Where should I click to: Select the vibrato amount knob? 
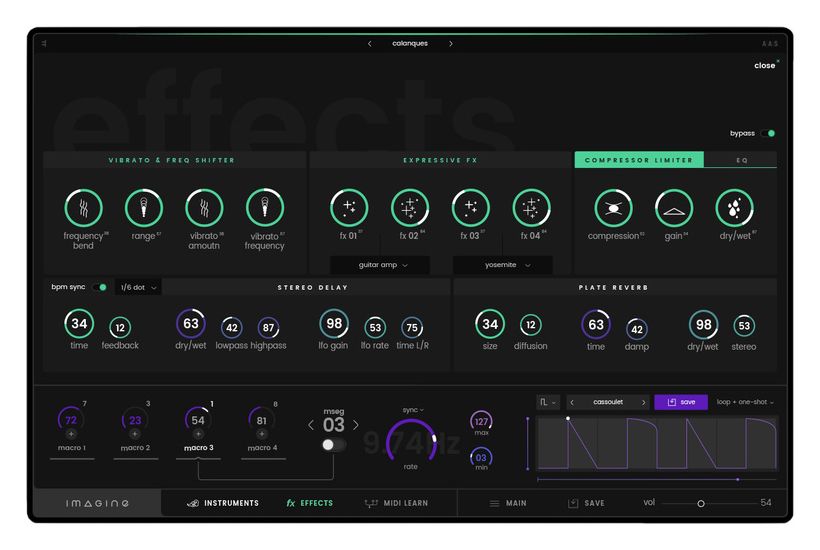[x=204, y=208]
